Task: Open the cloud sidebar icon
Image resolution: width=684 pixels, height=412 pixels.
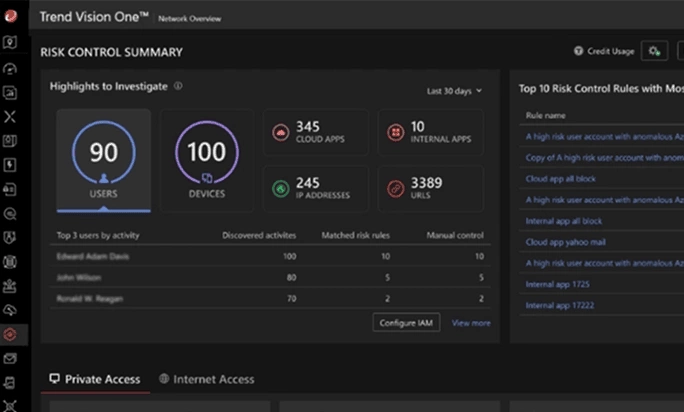Action: click(x=10, y=310)
